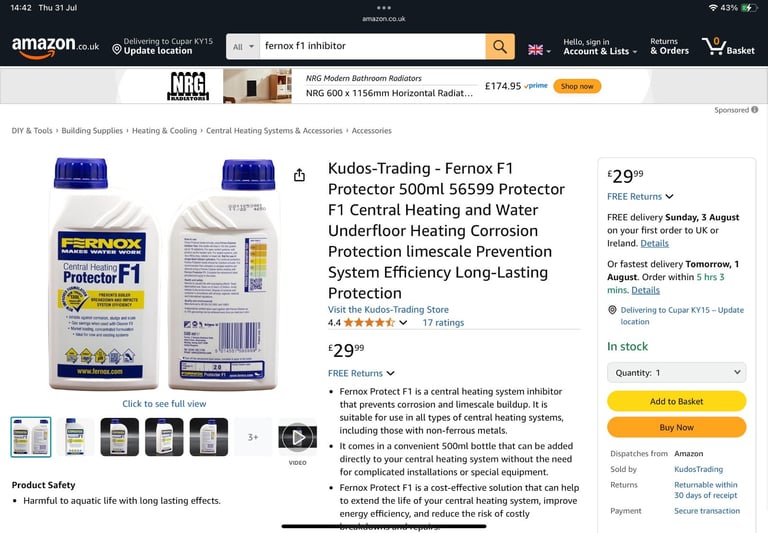Expand the Quantity dropdown
The image size is (768, 533).
point(676,372)
